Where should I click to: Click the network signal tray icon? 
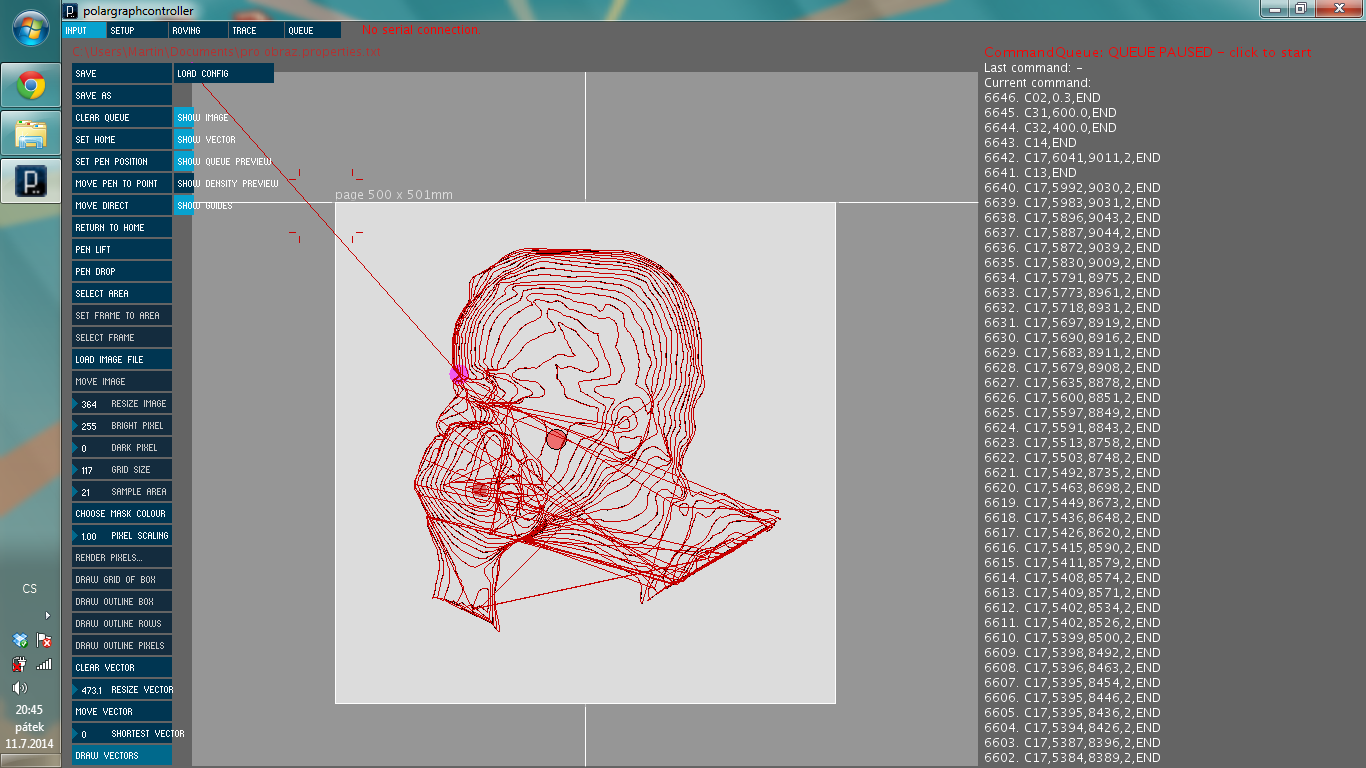pos(44,664)
